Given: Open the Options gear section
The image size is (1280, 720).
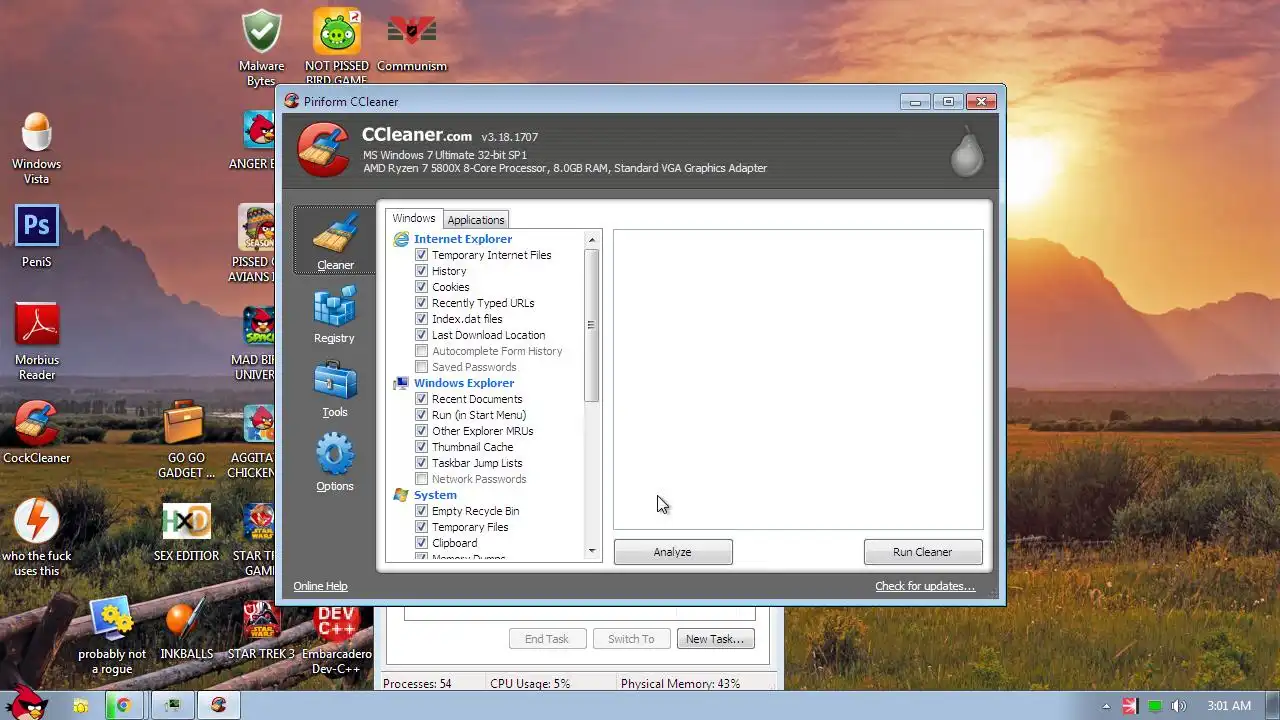Looking at the screenshot, I should click(x=335, y=463).
